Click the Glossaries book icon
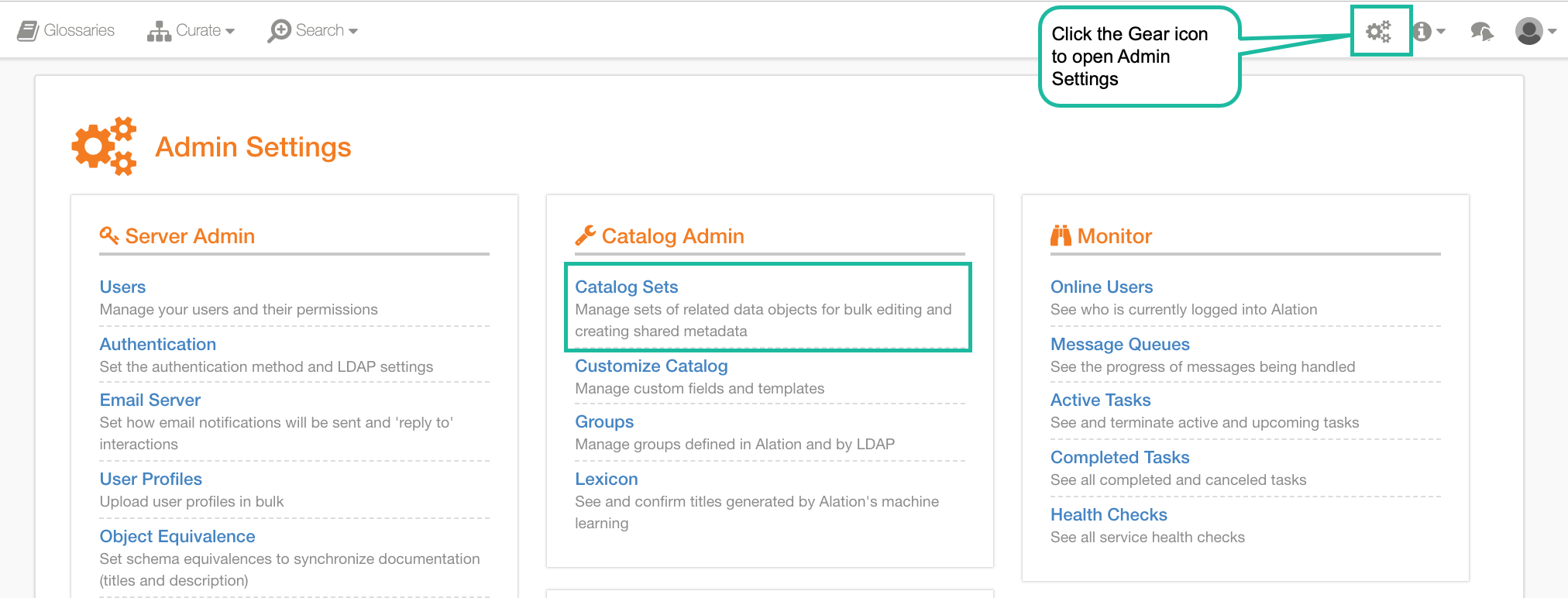The height and width of the screenshot is (598, 1568). tap(28, 31)
